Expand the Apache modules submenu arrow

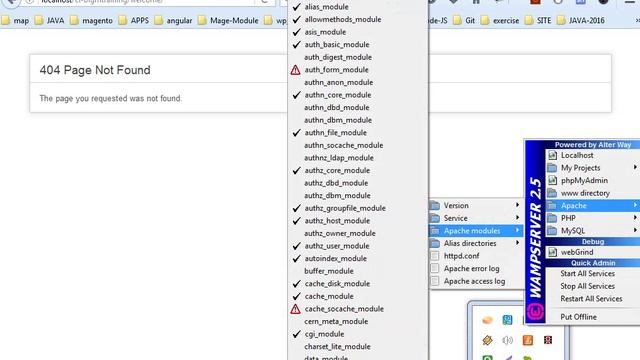tap(518, 230)
